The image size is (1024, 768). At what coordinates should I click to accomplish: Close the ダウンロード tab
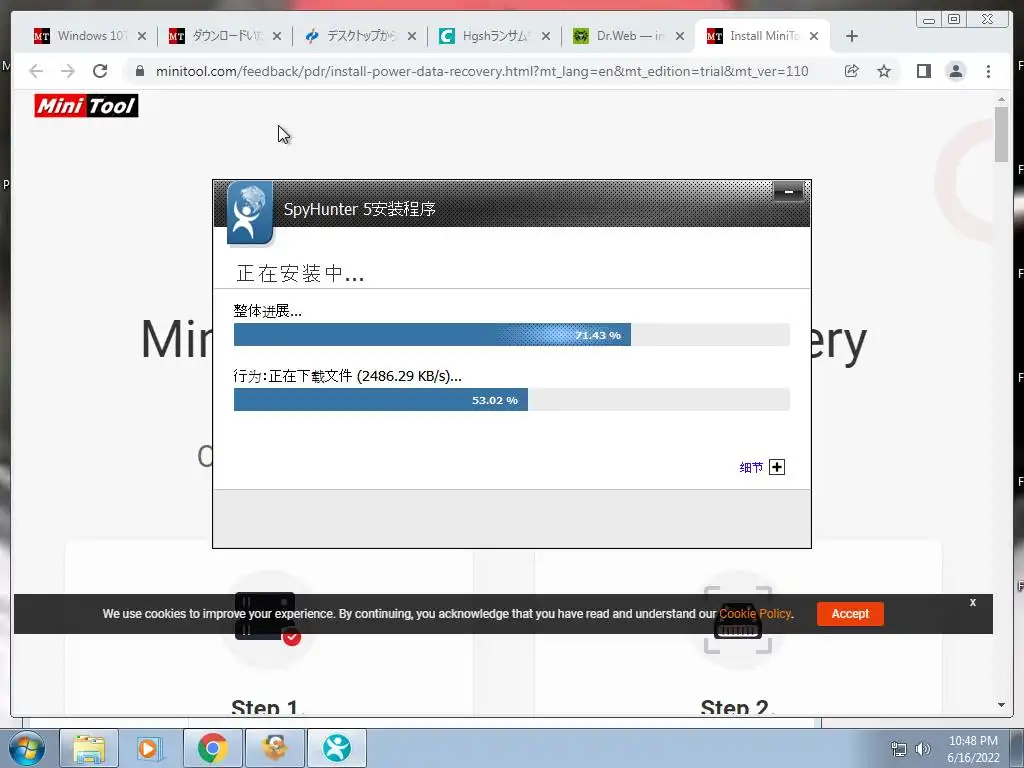(277, 36)
